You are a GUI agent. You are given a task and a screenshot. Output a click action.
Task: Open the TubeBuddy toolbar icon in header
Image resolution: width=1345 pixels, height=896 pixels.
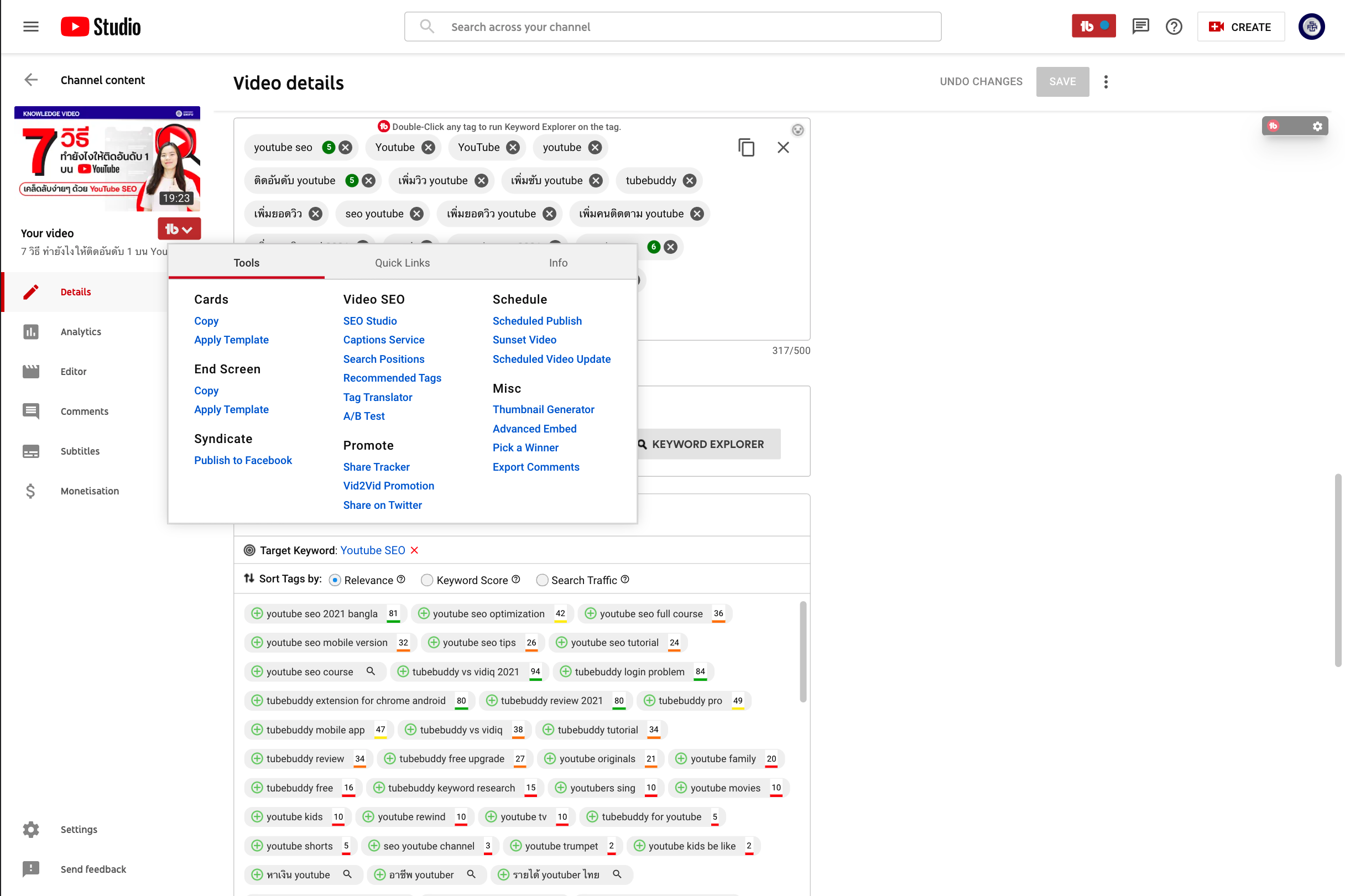(1093, 27)
